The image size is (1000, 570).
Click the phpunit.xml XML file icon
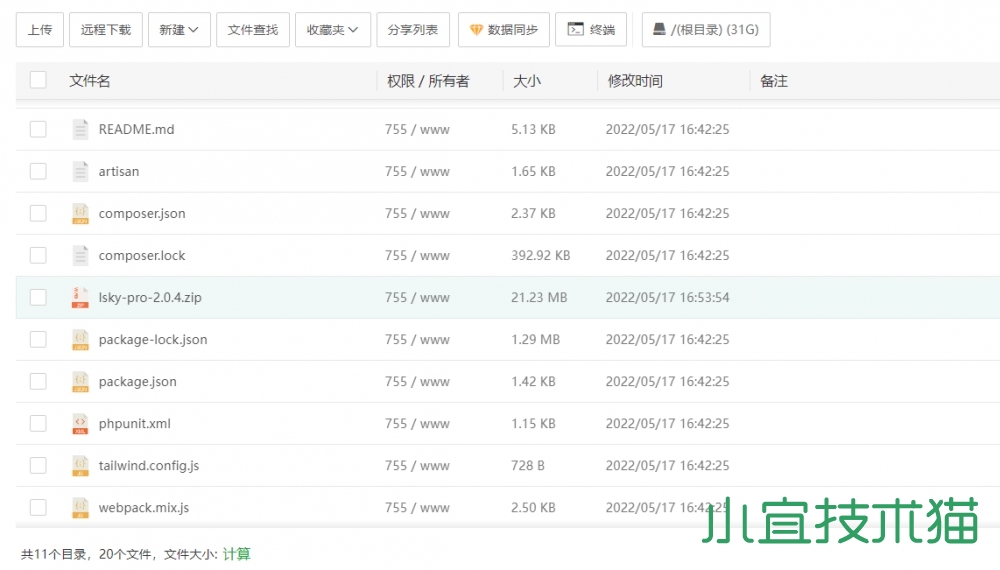coord(80,424)
